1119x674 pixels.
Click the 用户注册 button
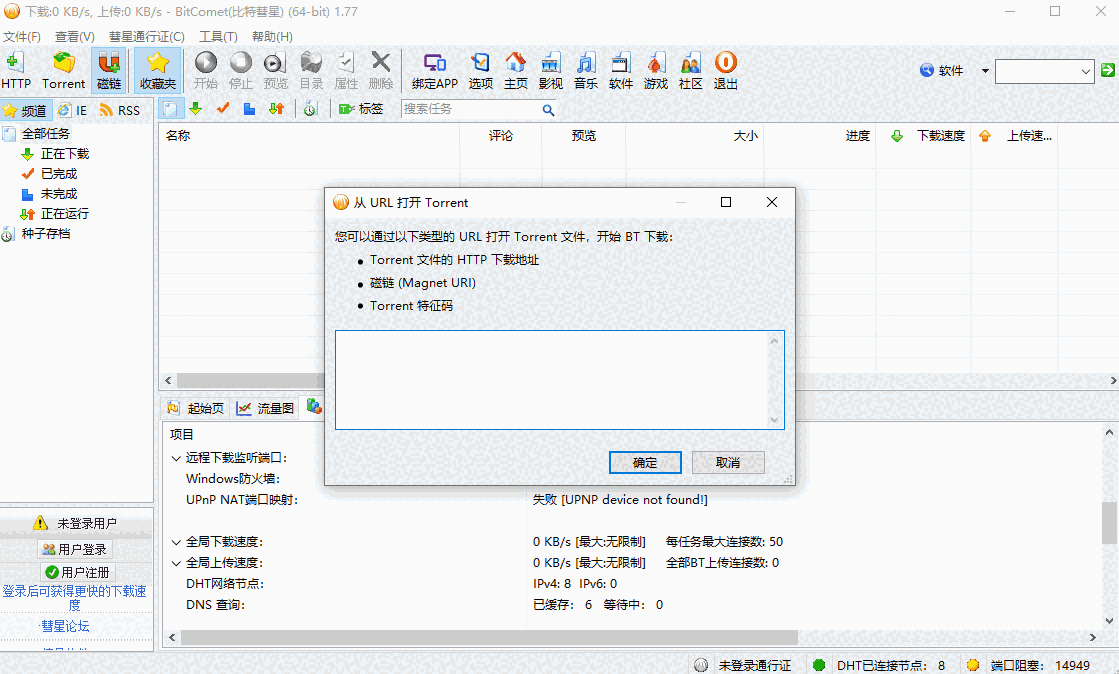tap(77, 572)
